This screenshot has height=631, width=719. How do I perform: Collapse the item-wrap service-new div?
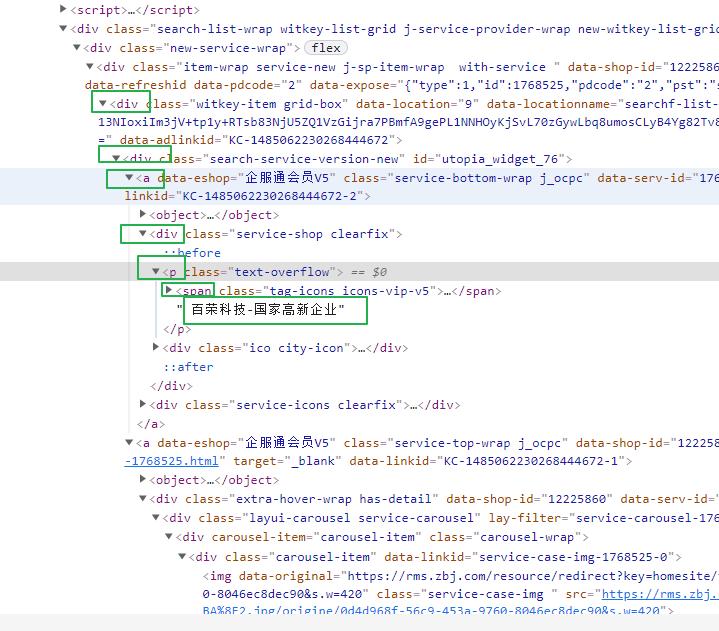pyautogui.click(x=90, y=66)
